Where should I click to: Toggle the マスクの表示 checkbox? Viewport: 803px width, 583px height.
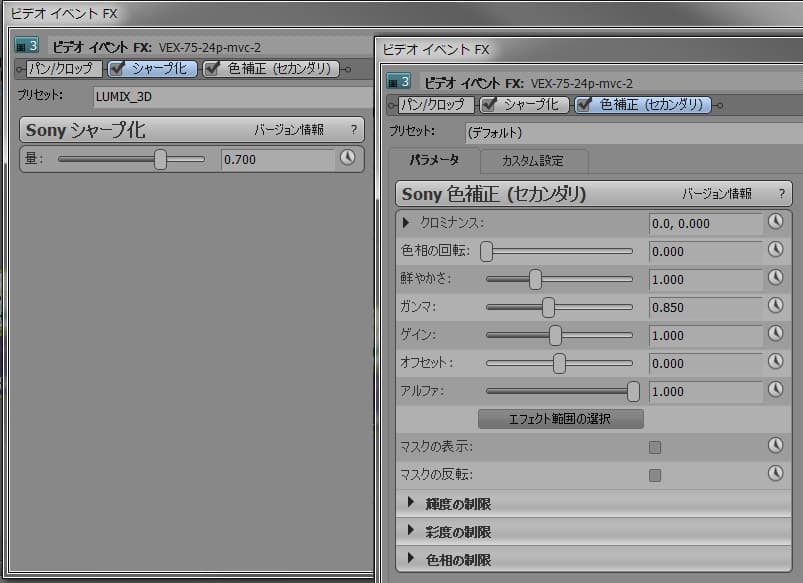tap(655, 447)
